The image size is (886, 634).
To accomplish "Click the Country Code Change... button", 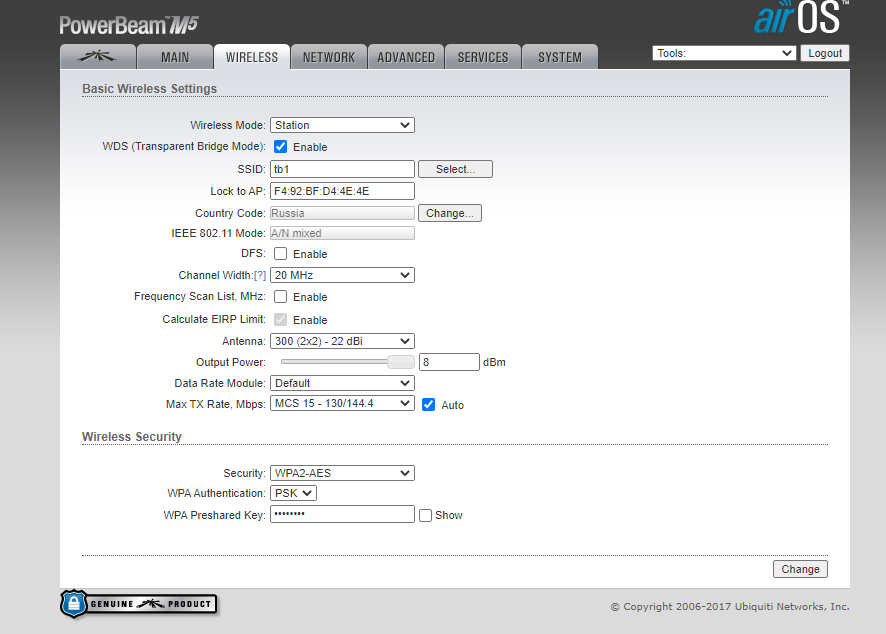I will 450,213.
